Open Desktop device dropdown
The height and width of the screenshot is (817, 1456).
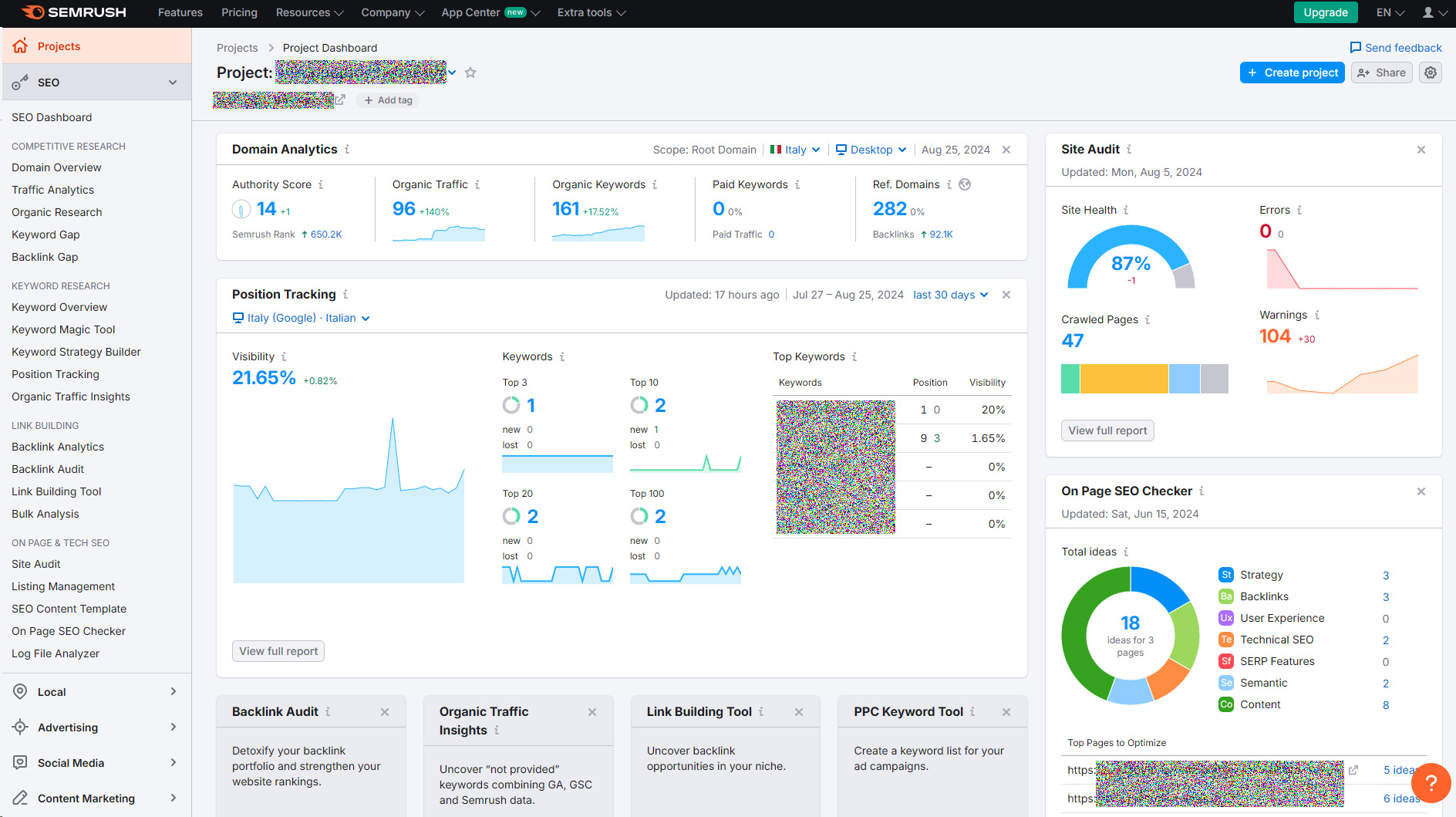point(871,150)
